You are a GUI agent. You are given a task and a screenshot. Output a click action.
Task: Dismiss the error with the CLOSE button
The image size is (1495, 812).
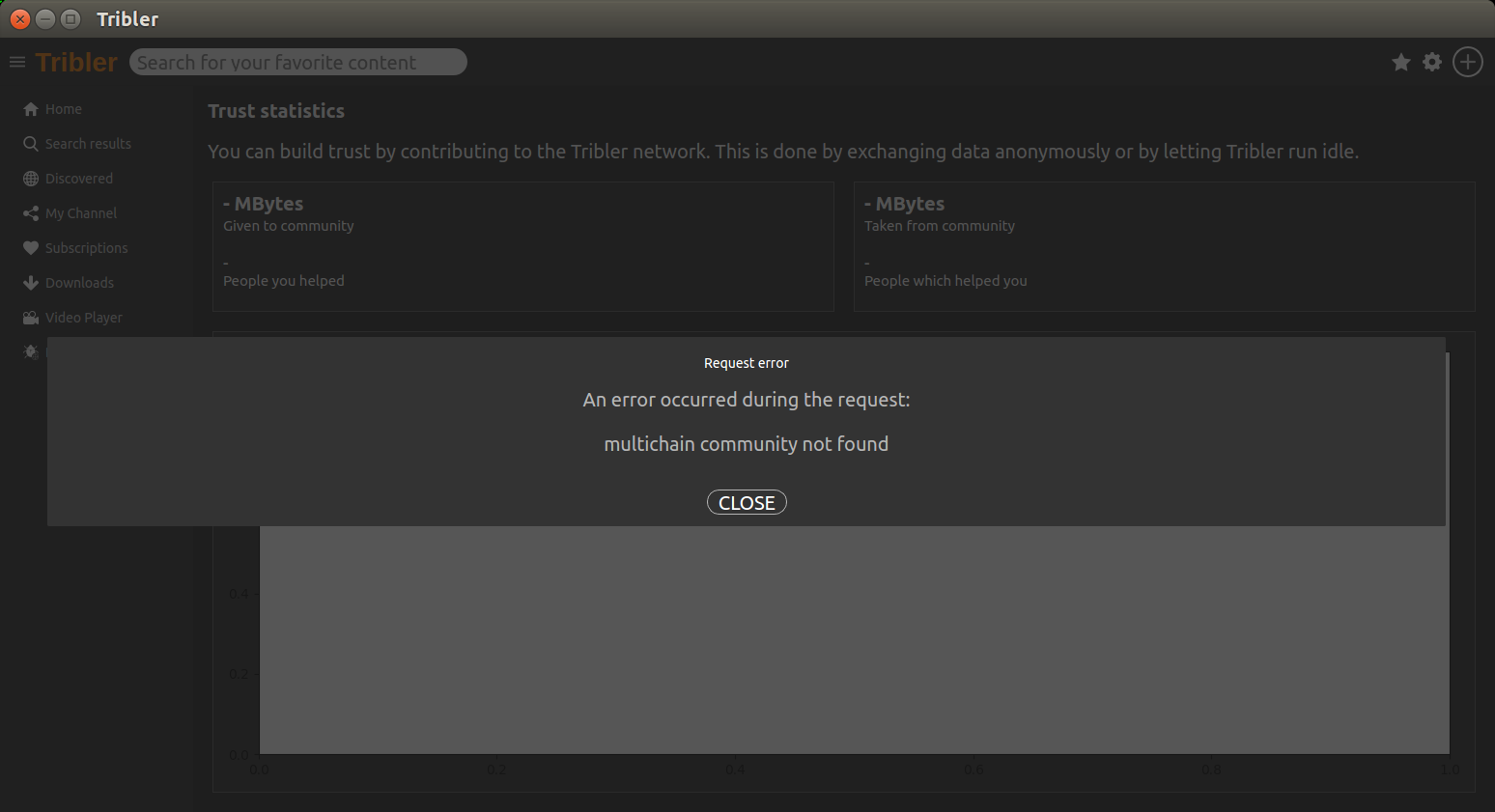click(x=747, y=501)
